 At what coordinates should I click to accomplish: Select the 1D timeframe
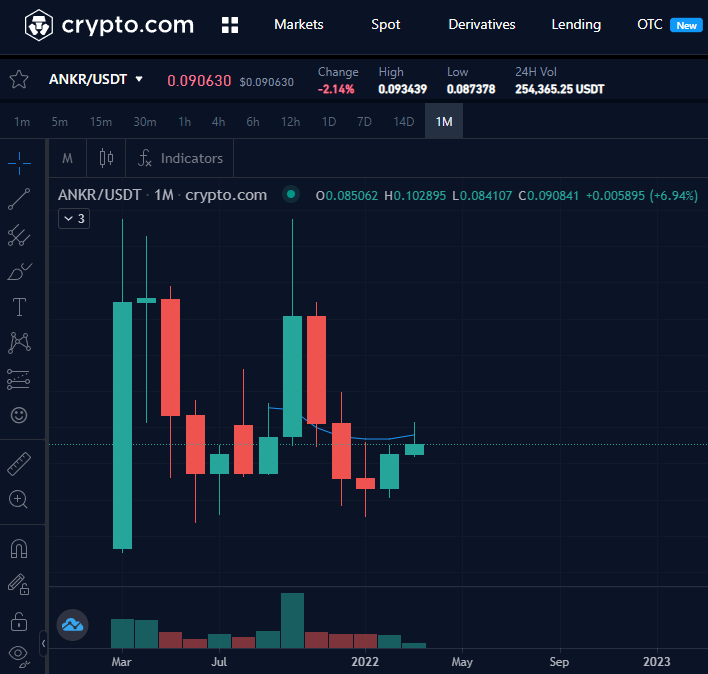(x=329, y=122)
